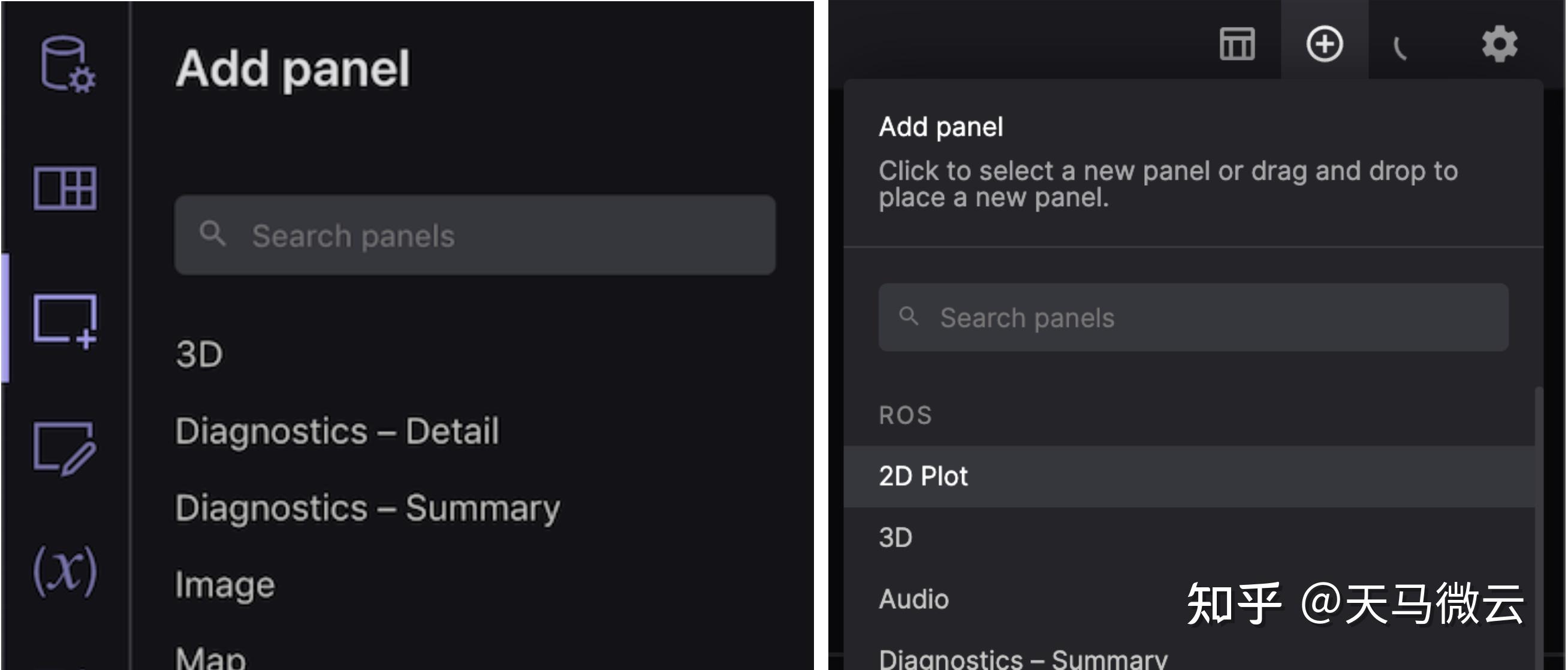Pick the Map panel entry

pyautogui.click(x=210, y=659)
